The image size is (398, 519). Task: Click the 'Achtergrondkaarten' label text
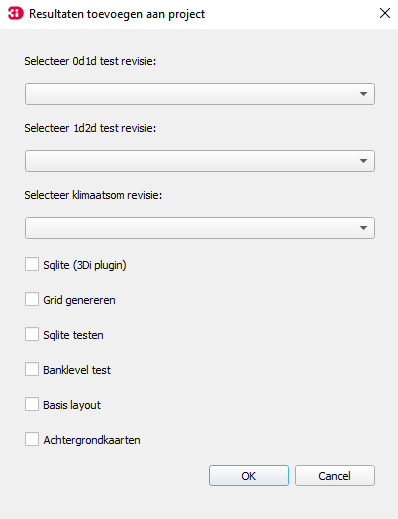(92, 440)
